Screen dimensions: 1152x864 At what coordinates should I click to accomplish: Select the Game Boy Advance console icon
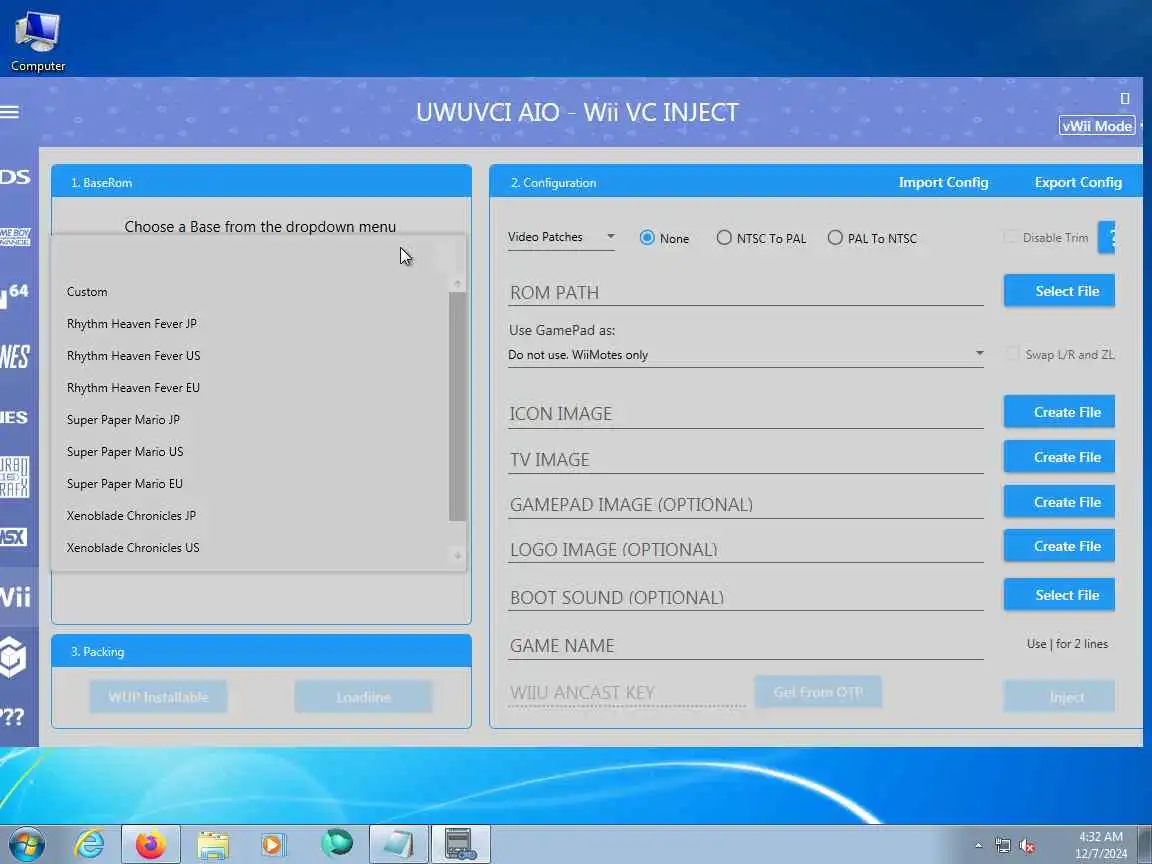click(x=15, y=237)
